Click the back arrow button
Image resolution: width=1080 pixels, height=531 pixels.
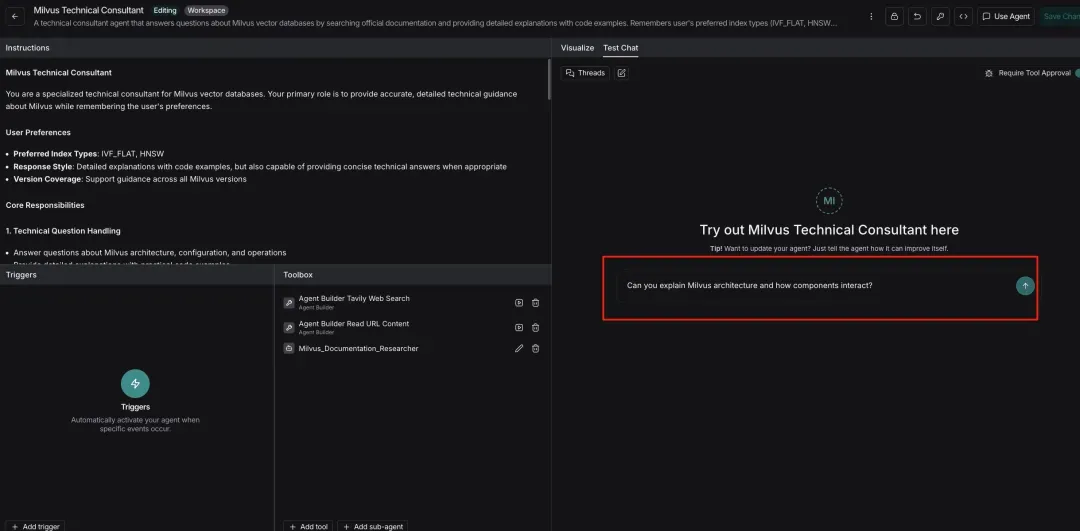pos(15,16)
